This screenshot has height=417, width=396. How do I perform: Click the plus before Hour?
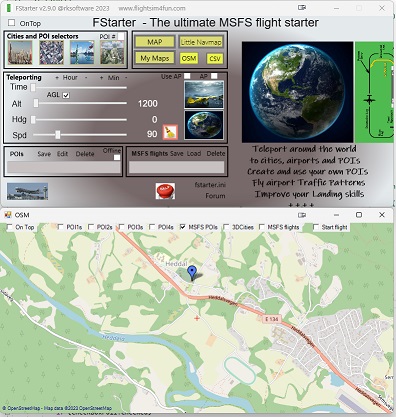pyautogui.click(x=57, y=77)
